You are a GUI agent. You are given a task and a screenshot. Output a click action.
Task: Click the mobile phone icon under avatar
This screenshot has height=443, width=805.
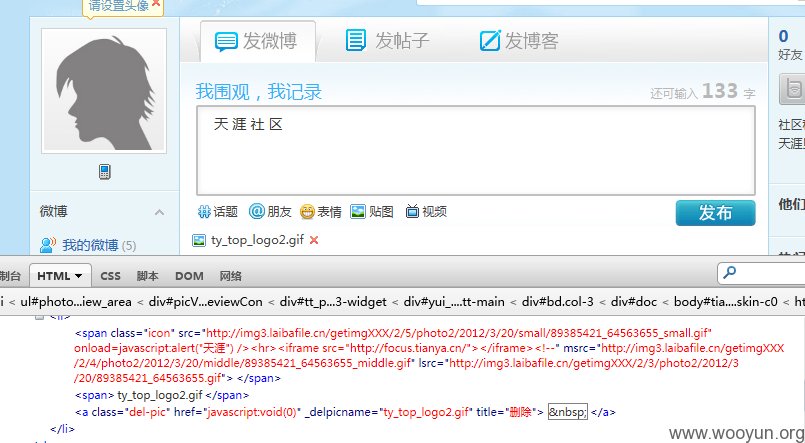[105, 171]
